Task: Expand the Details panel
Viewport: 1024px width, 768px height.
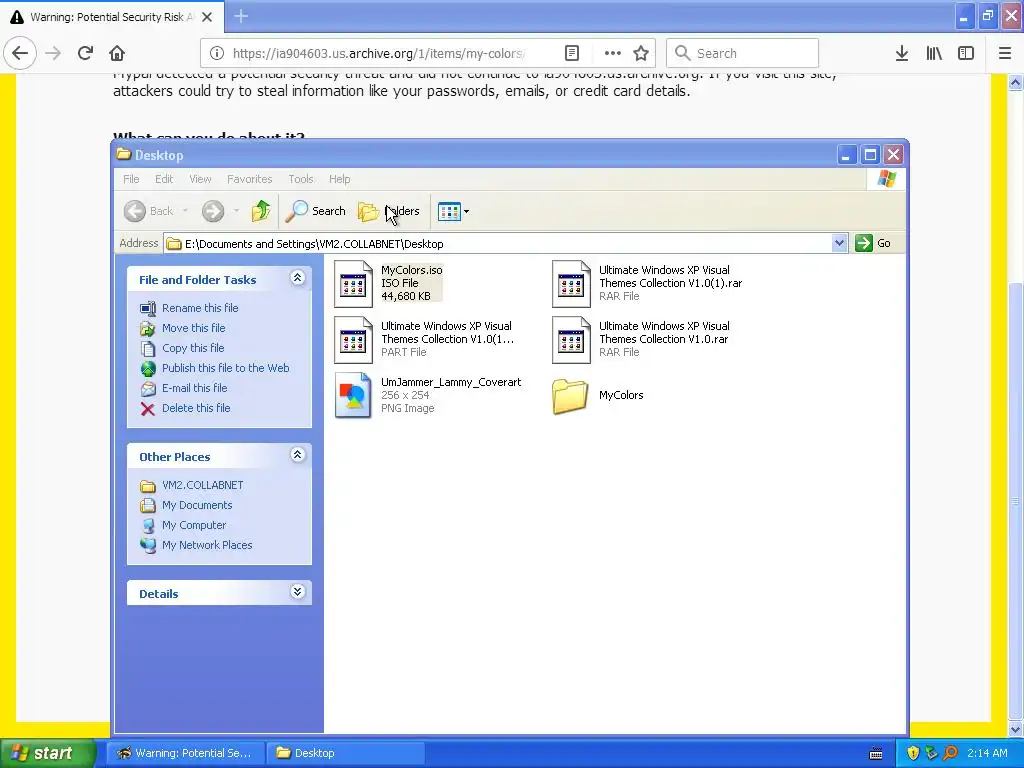Action: click(297, 592)
